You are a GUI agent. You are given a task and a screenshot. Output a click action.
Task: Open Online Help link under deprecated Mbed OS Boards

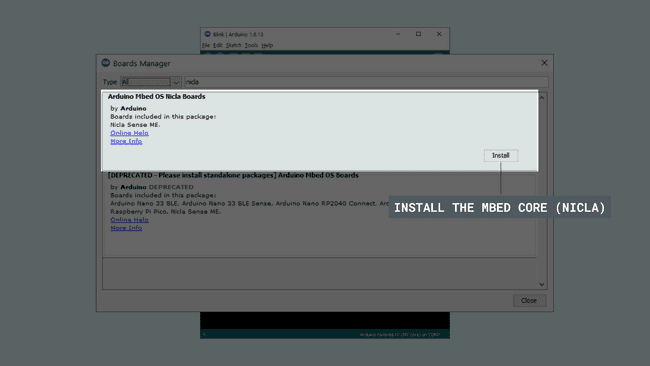tap(129, 220)
